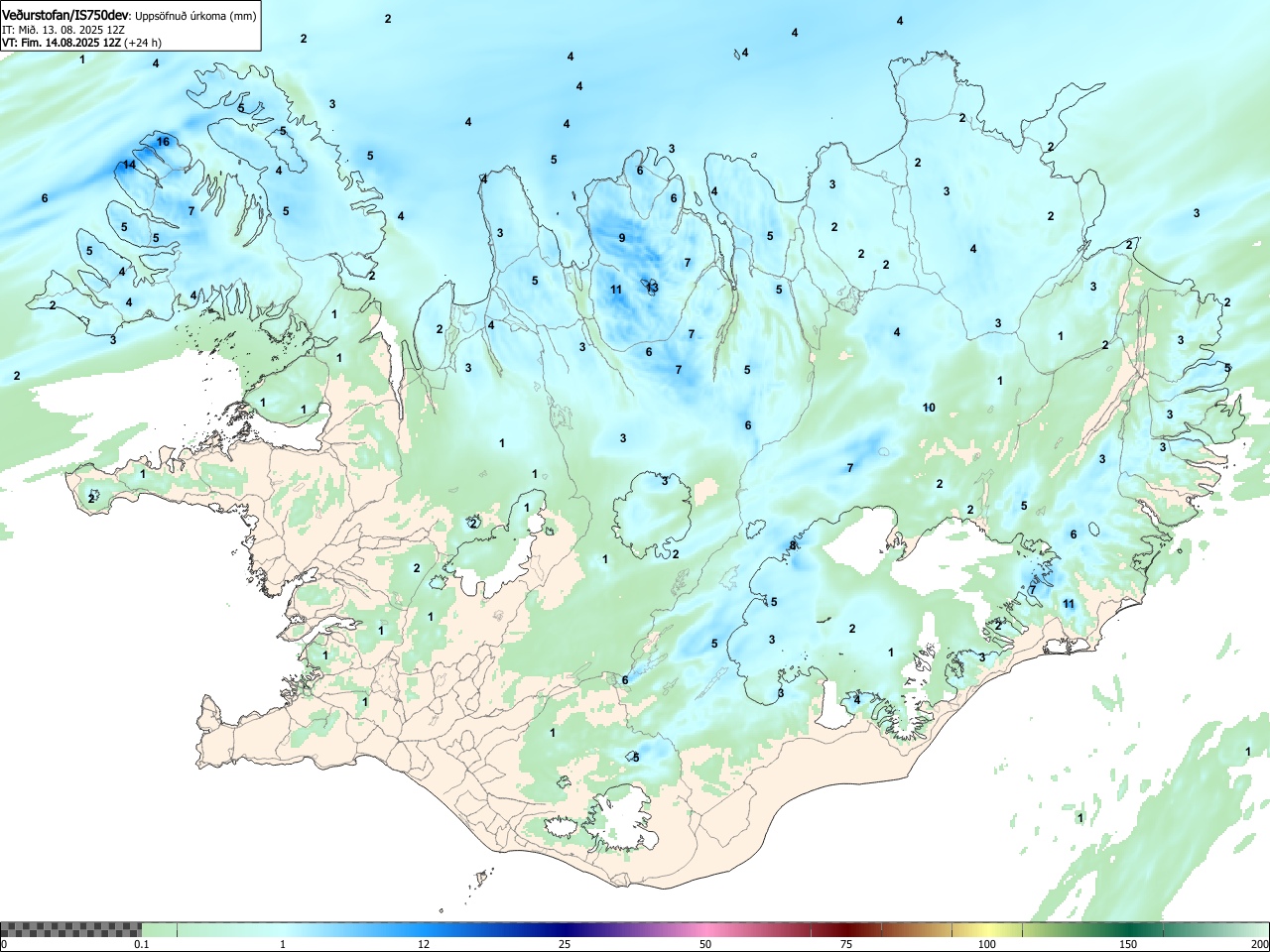
Task: Click the precipitation value 8 on the map
Action: tap(793, 545)
